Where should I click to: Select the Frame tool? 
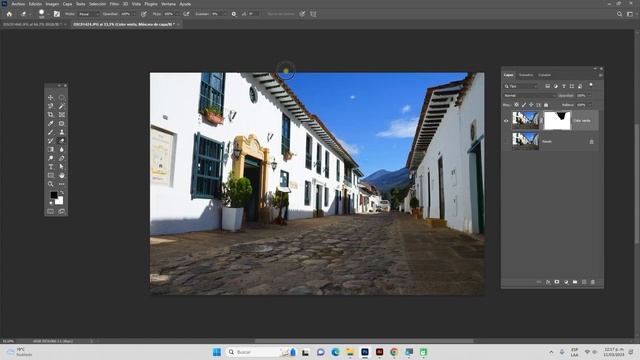coord(62,115)
